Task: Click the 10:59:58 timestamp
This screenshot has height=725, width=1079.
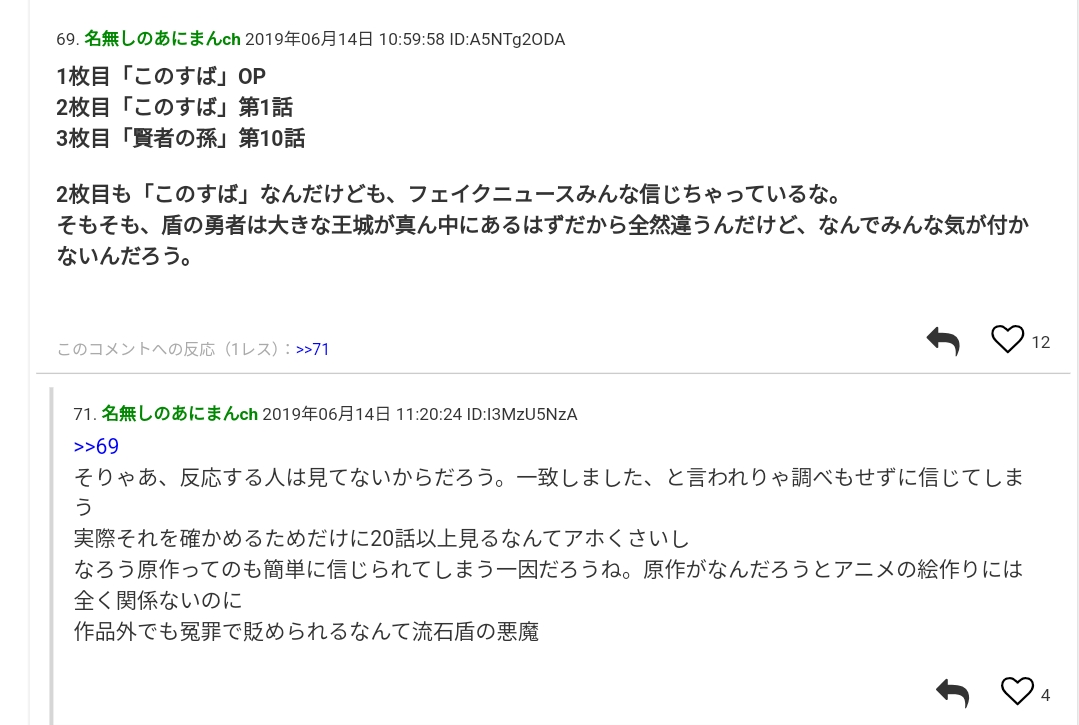Action: [411, 39]
